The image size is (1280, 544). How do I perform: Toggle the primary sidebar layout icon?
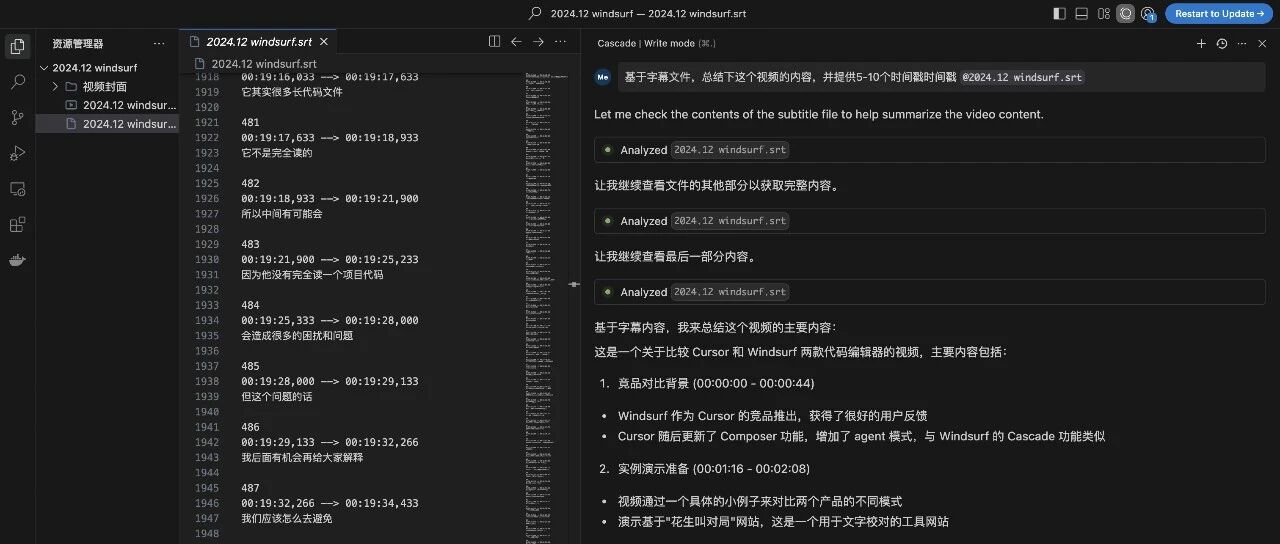[1060, 14]
